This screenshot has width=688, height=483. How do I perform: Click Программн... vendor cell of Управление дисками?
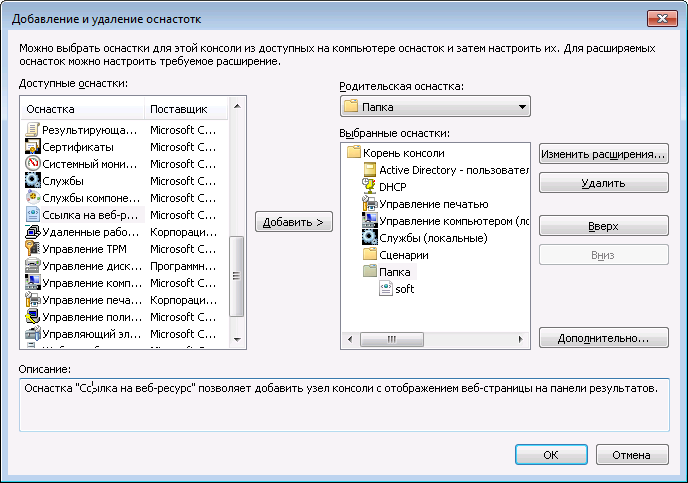click(183, 266)
